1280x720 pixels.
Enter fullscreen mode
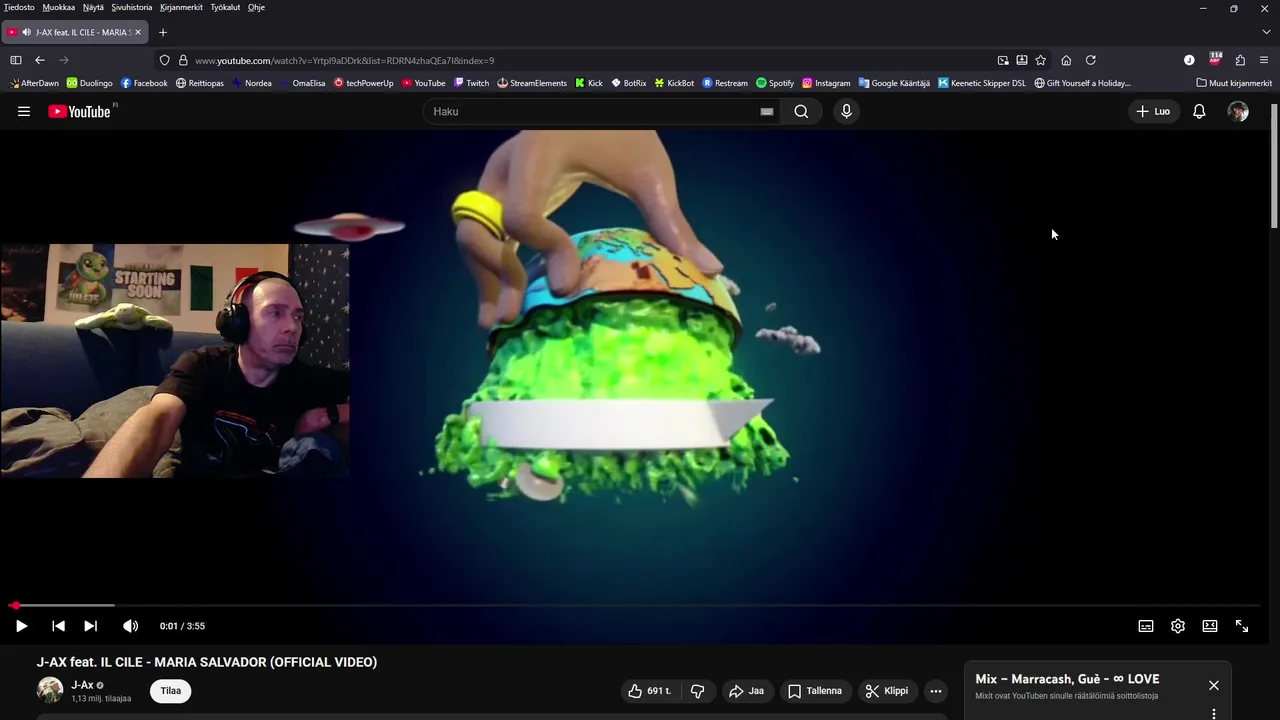(x=1242, y=626)
